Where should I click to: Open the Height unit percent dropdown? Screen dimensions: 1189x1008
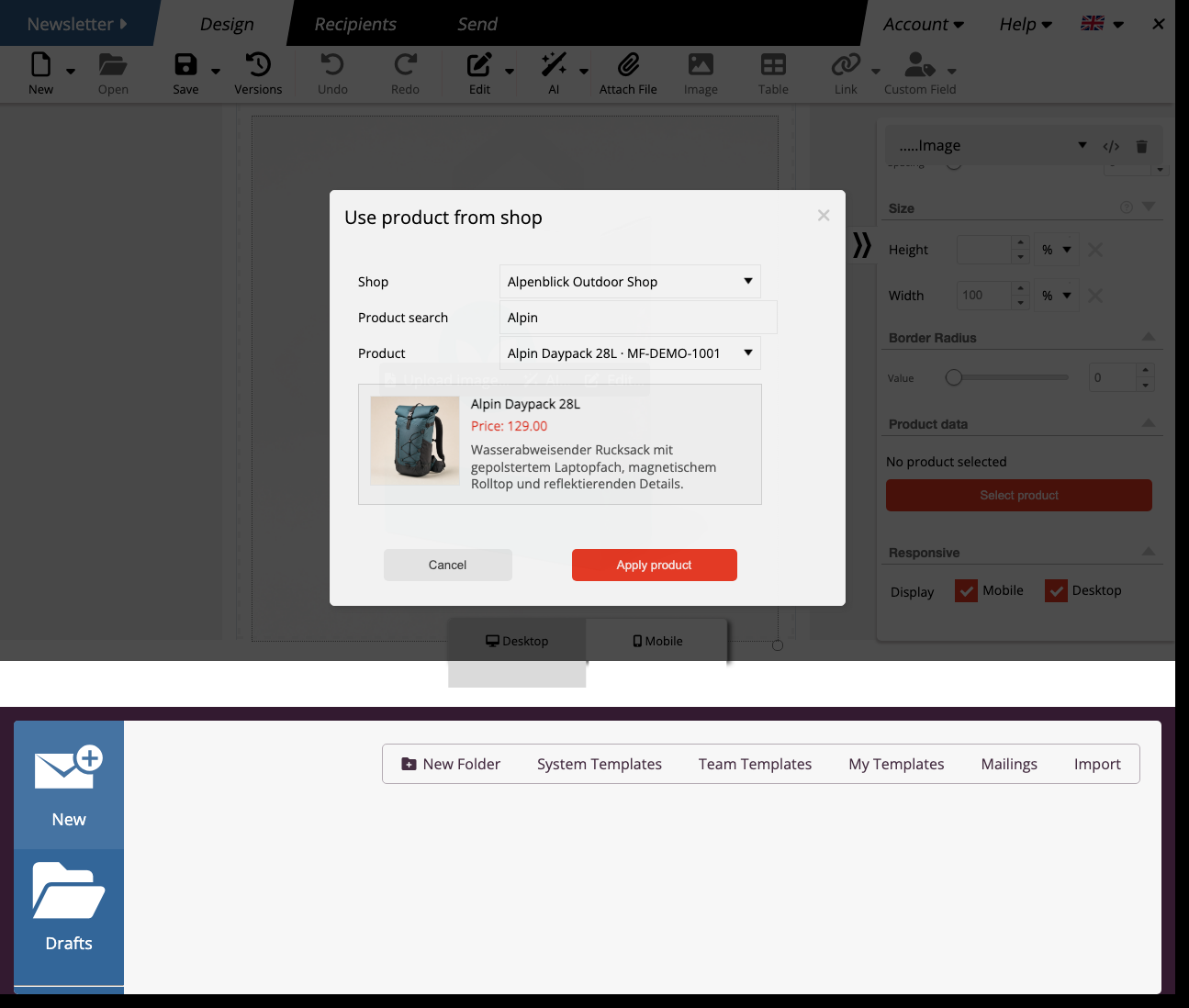coord(1056,250)
